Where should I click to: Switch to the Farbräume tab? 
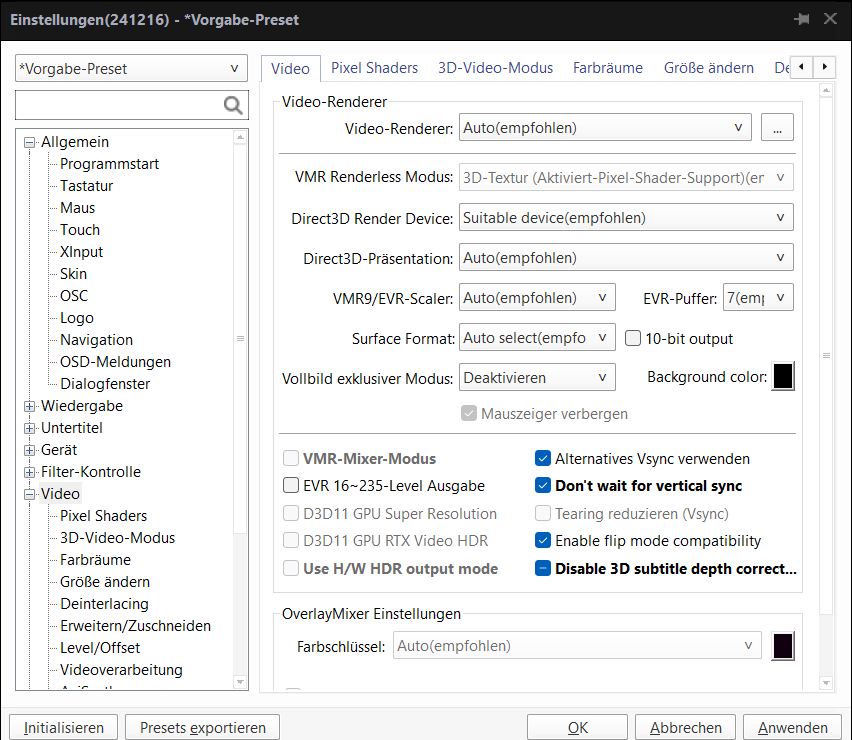tap(608, 68)
